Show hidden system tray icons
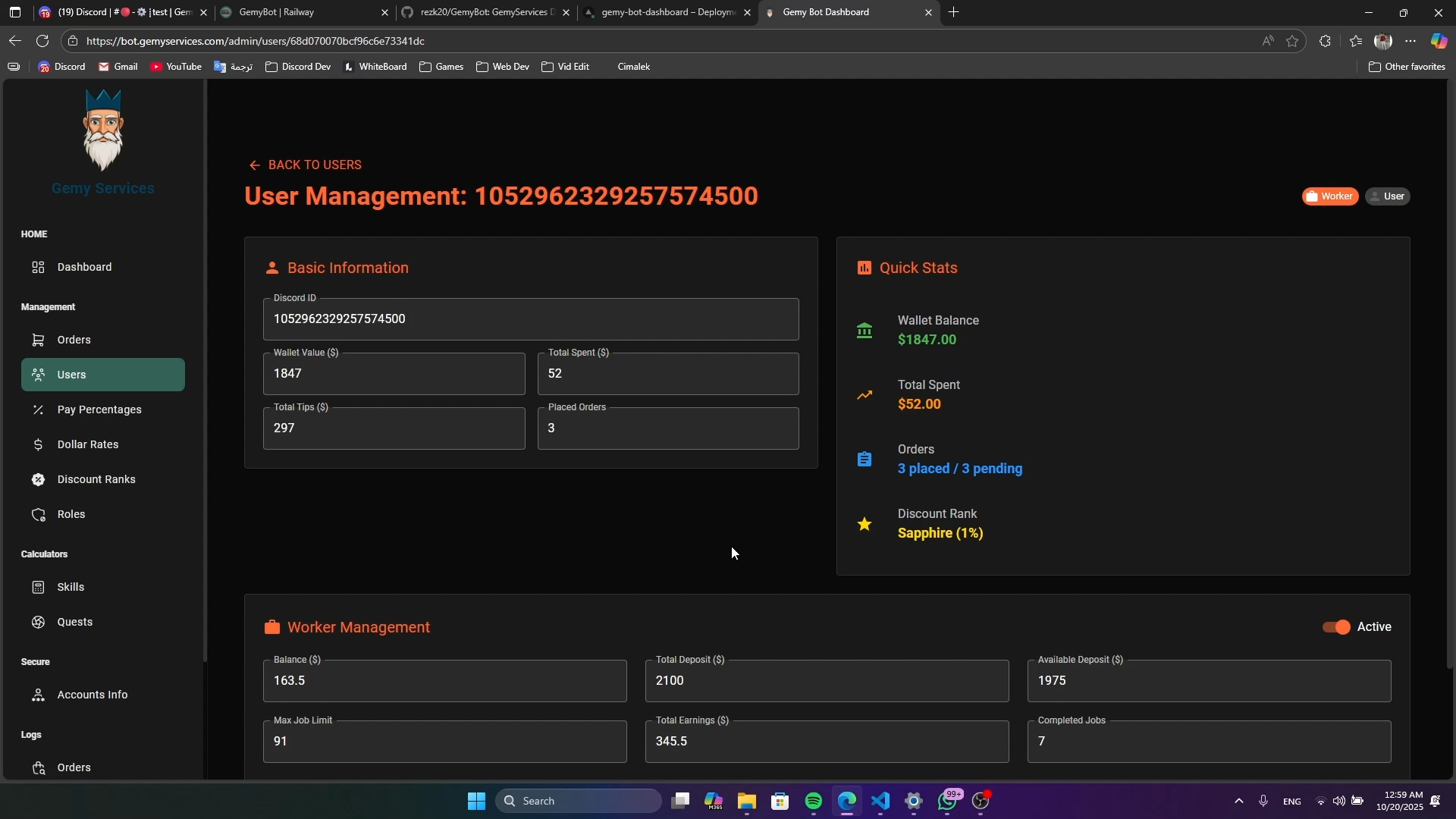This screenshot has height=819, width=1456. 1238,801
